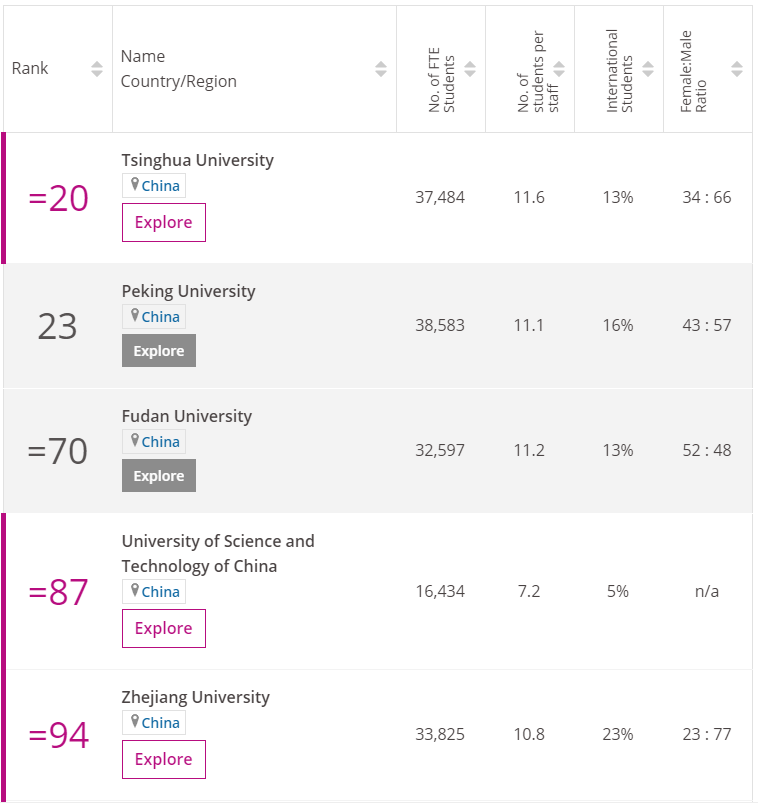
Task: Click China location tag under Zhejiang University
Action: pos(154,723)
